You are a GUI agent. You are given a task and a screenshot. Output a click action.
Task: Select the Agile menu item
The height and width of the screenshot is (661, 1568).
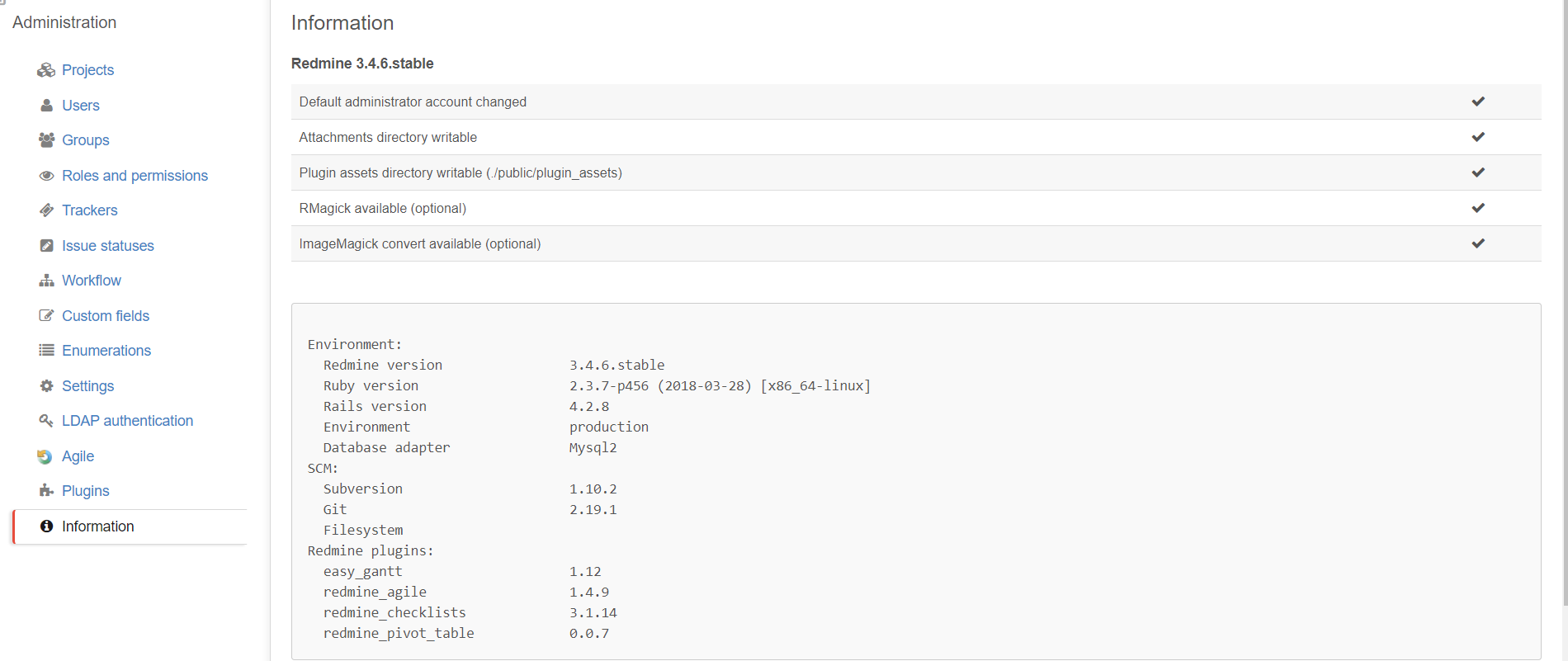point(78,456)
